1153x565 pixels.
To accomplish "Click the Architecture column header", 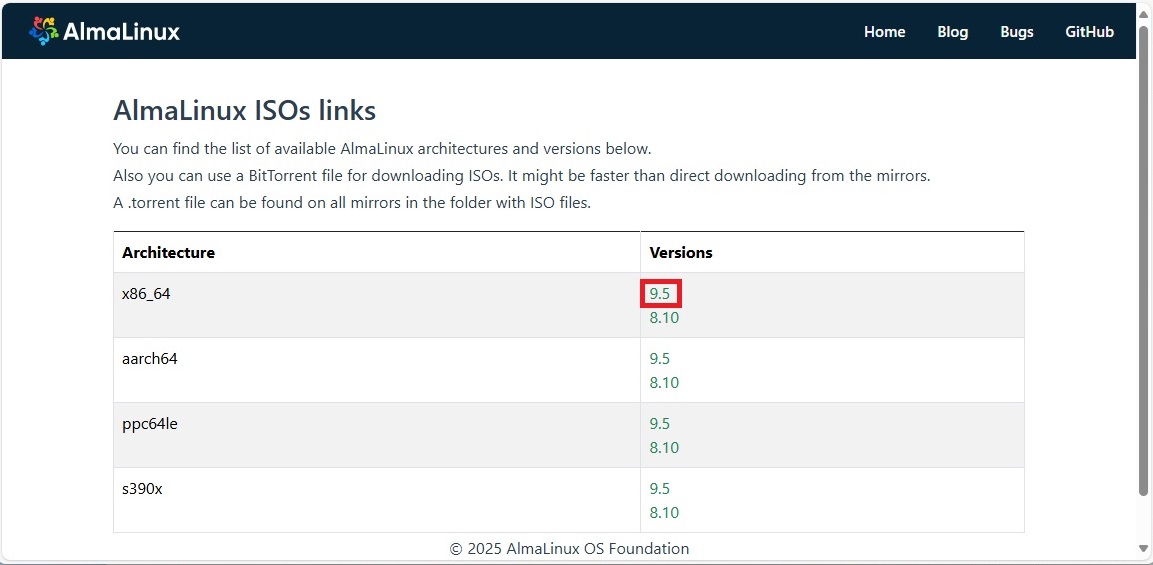I will [x=376, y=252].
